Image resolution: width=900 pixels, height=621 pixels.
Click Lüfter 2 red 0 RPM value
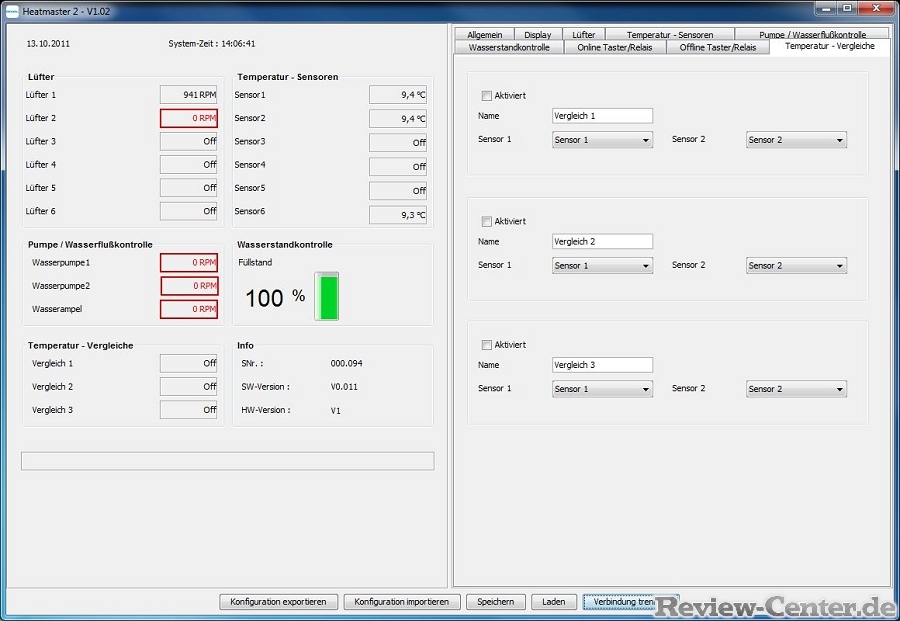189,118
